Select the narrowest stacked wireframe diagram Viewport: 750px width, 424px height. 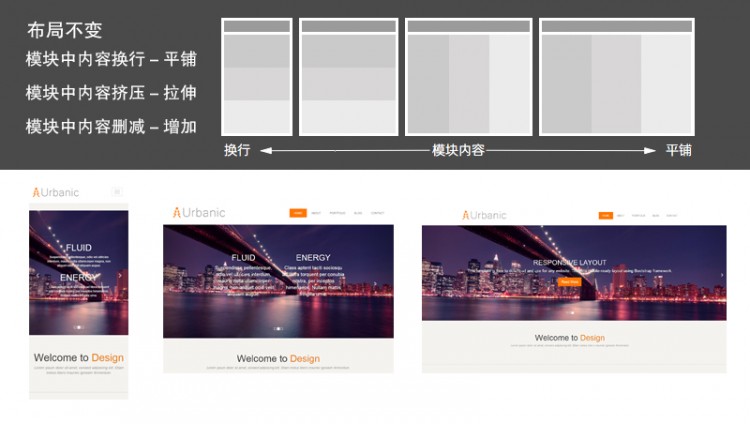click(x=256, y=77)
